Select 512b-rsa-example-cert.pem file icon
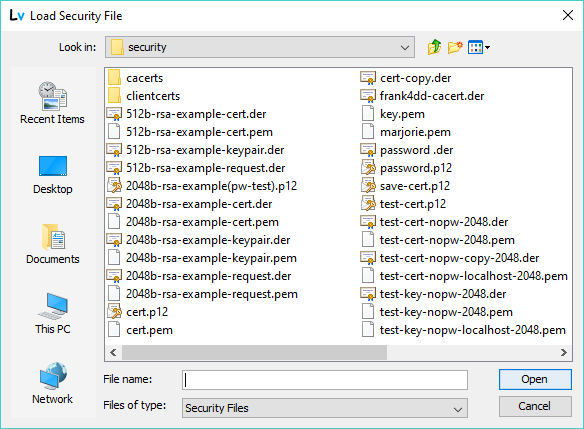 point(114,132)
